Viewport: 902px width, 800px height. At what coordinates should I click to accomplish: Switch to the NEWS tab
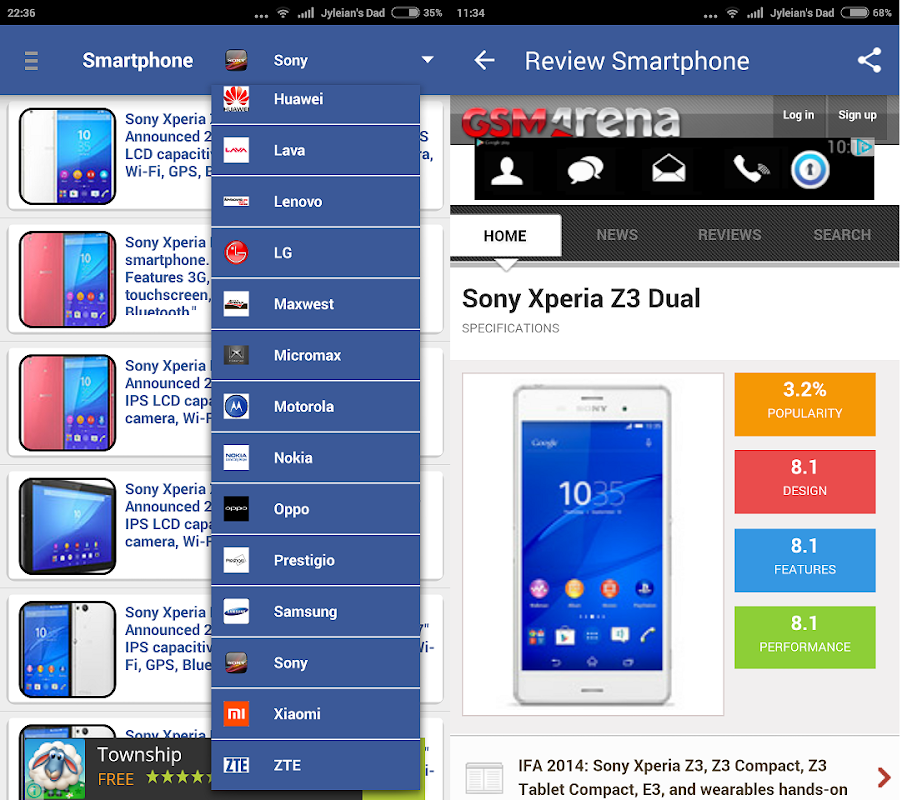[617, 235]
